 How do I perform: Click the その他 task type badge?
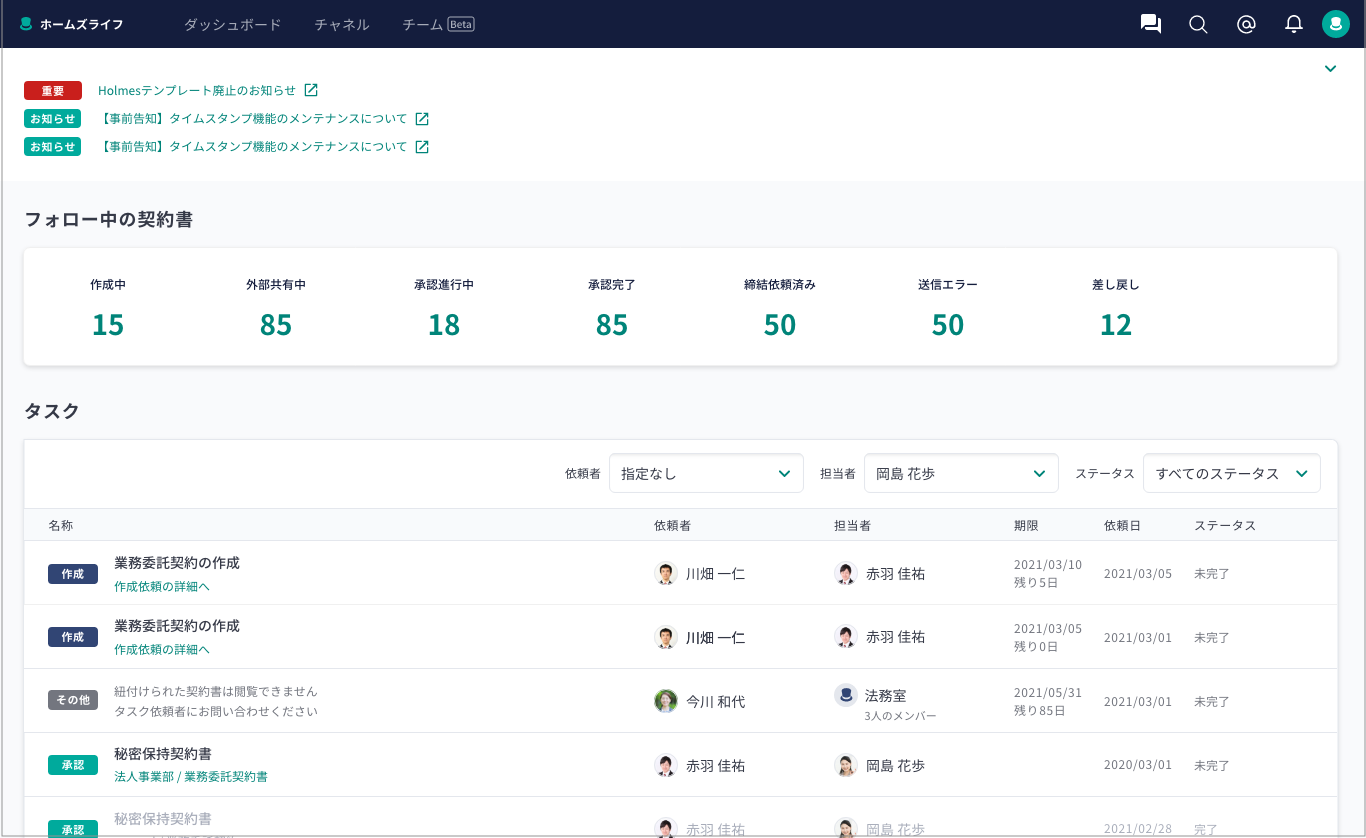[x=73, y=701]
